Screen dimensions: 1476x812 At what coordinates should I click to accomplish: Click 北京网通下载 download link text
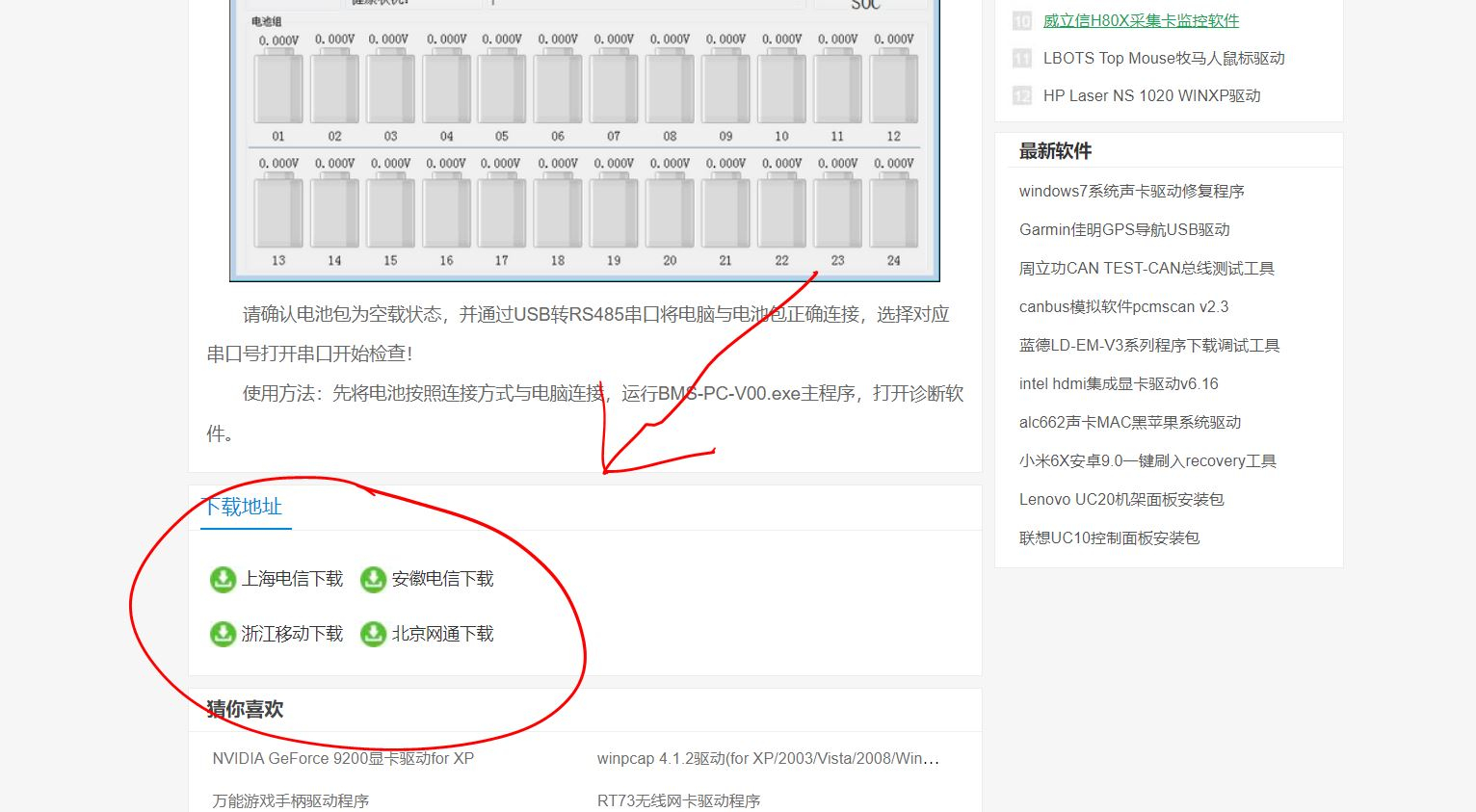(442, 634)
